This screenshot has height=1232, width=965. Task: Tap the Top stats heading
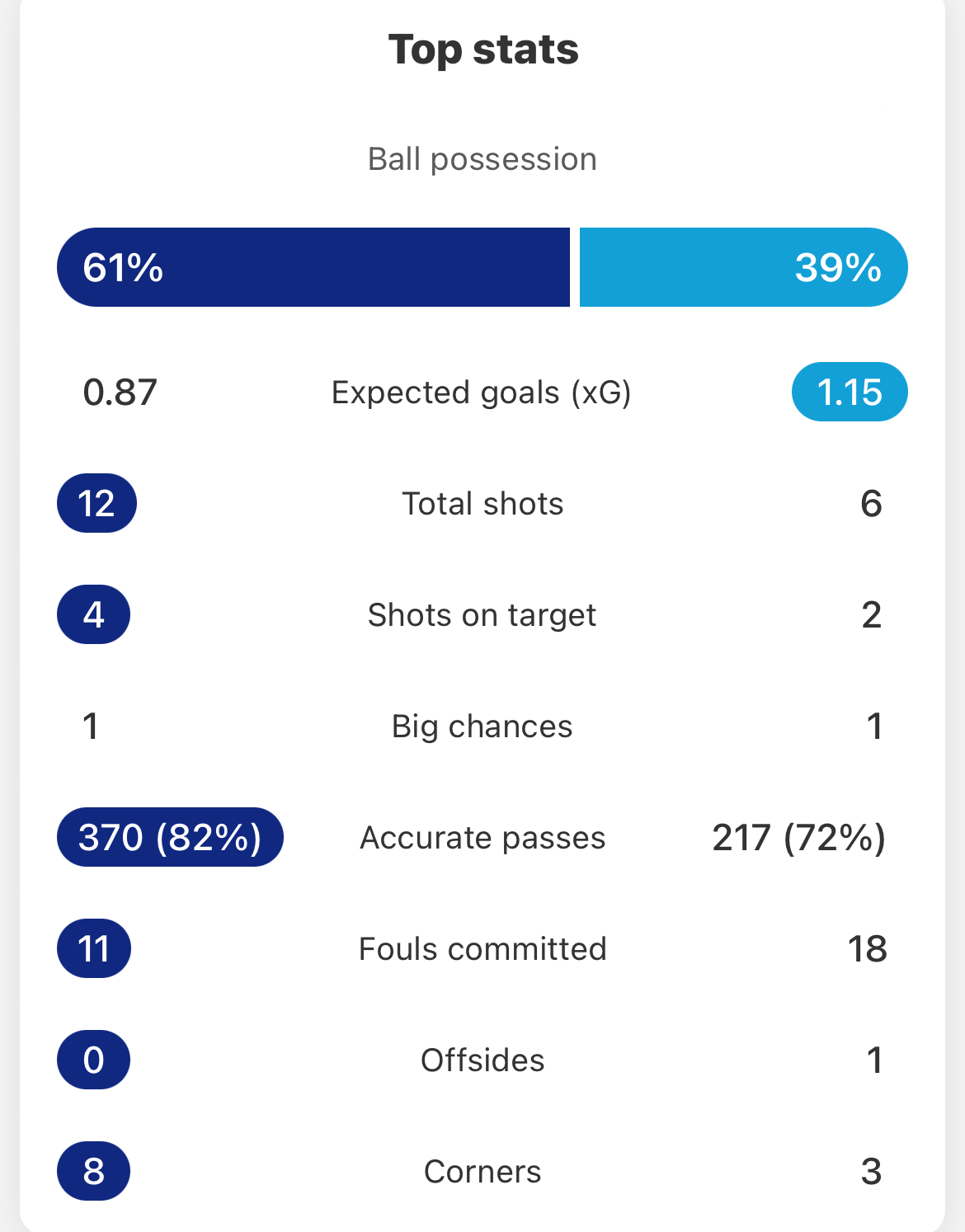pyautogui.click(x=483, y=49)
